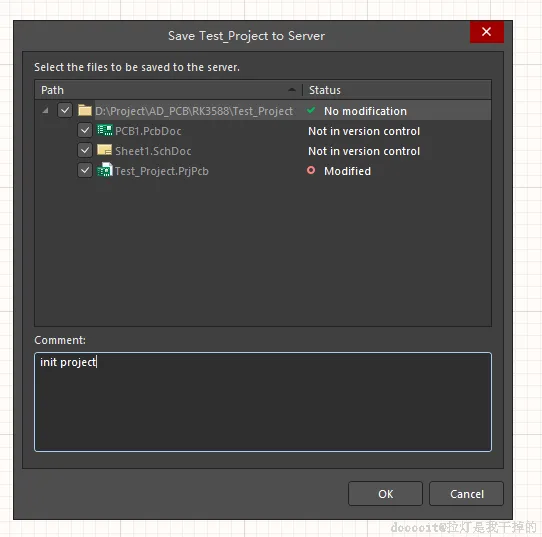Close the Save to Server dialog
542x537 pixels.
[x=486, y=32]
